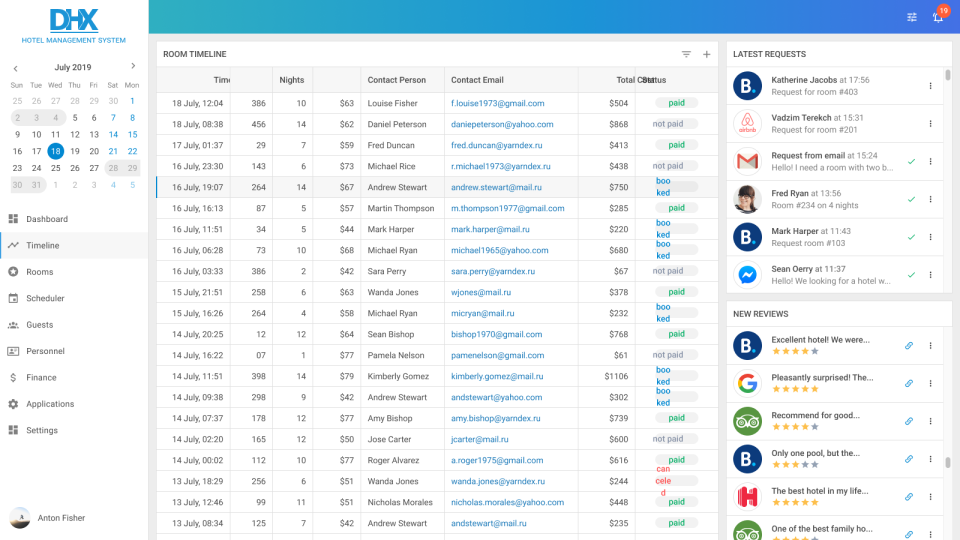The height and width of the screenshot is (540, 960).
Task: Open Katherine Jacobs Booking.com request avatar
Action: [748, 86]
